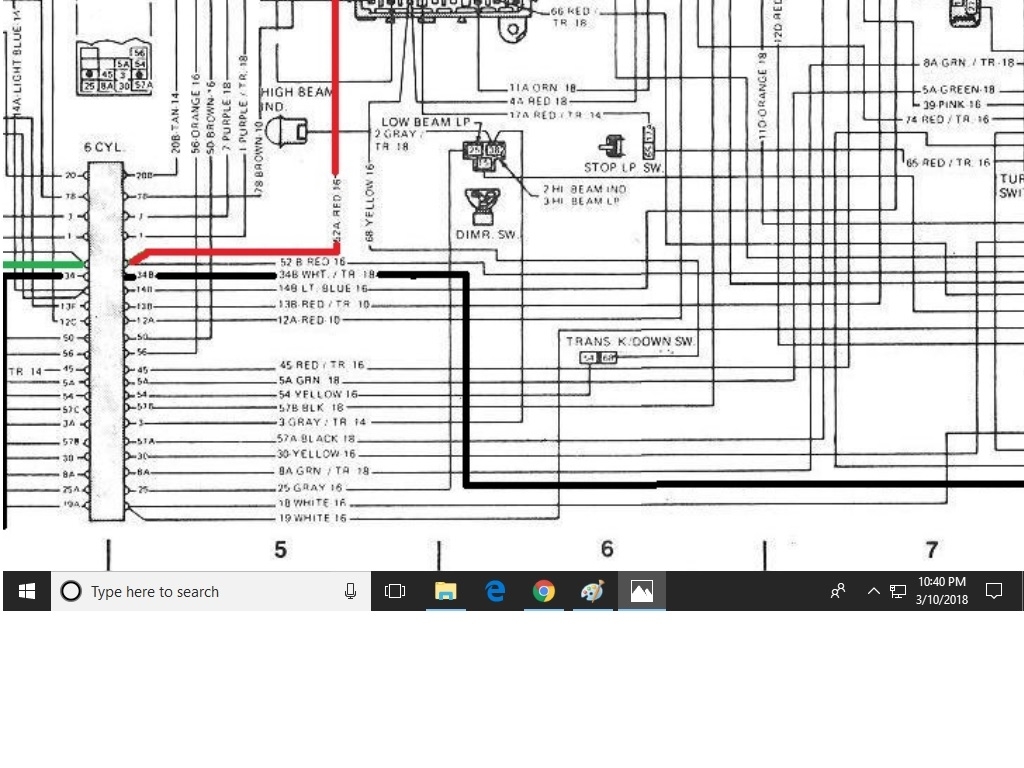Click the 45 RED / TR 16 label
Viewport: 1024px width, 768px height.
coord(322,365)
